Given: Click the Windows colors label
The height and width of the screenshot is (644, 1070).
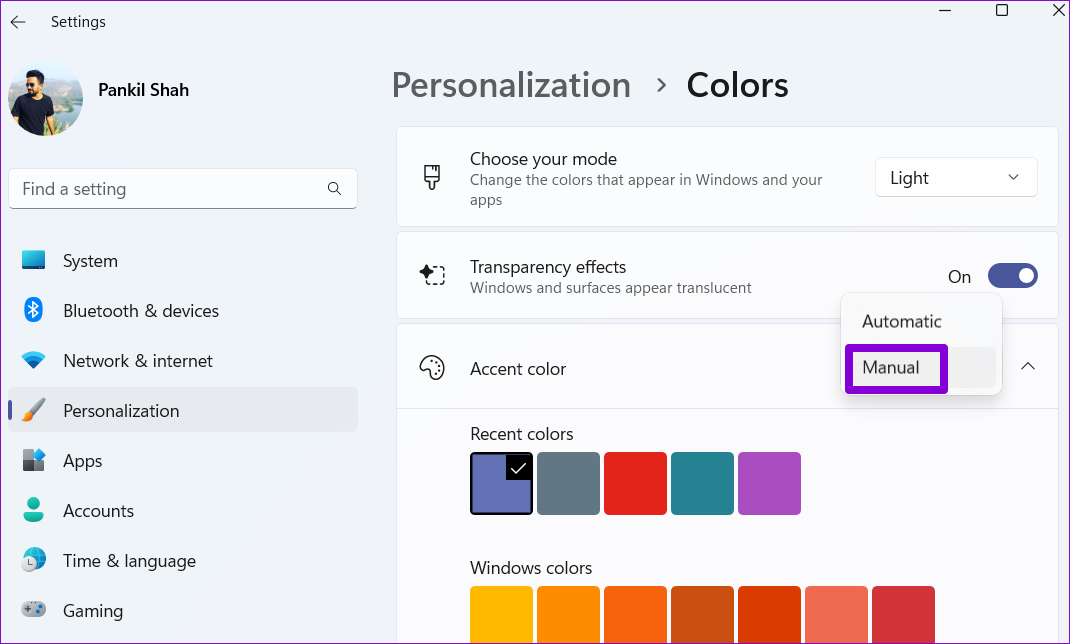Looking at the screenshot, I should click(531, 568).
